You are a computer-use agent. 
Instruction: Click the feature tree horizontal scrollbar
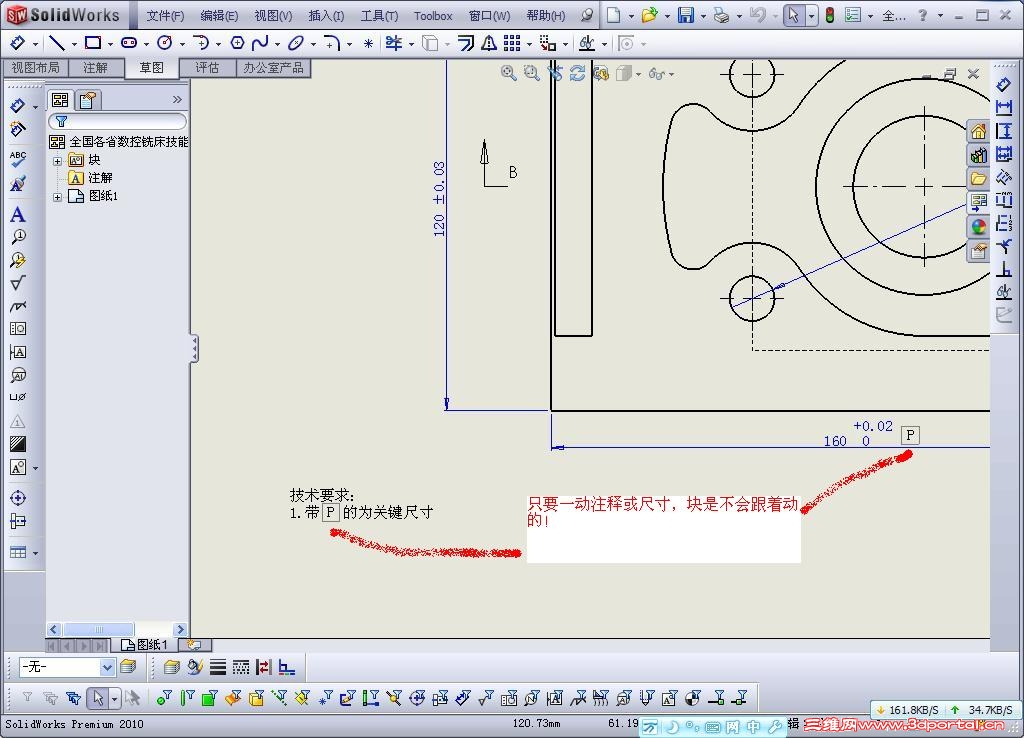click(116, 630)
